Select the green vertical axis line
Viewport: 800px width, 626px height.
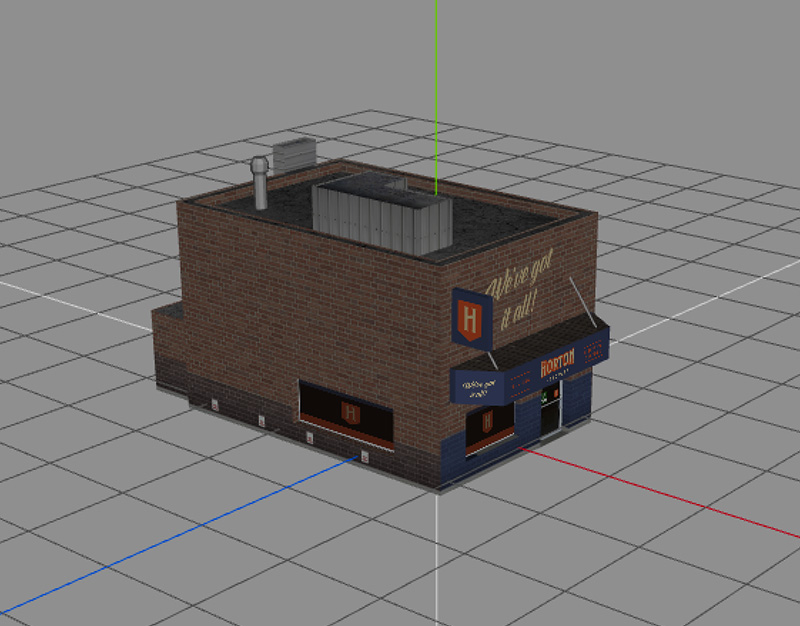point(436,97)
